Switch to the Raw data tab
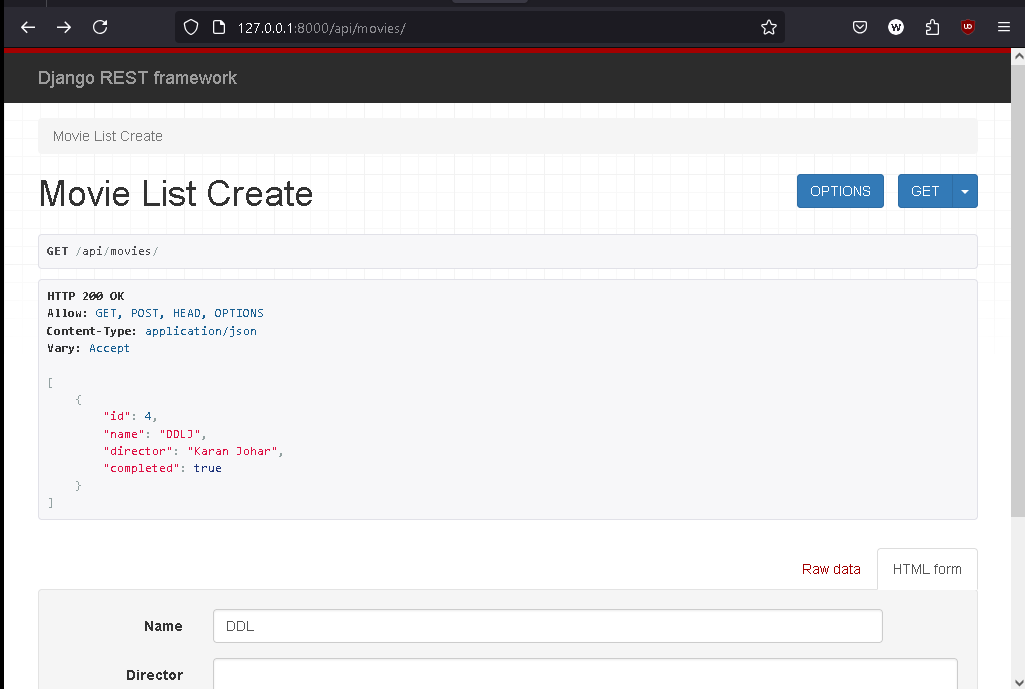Screen dimensions: 1025x689 (x=831, y=569)
